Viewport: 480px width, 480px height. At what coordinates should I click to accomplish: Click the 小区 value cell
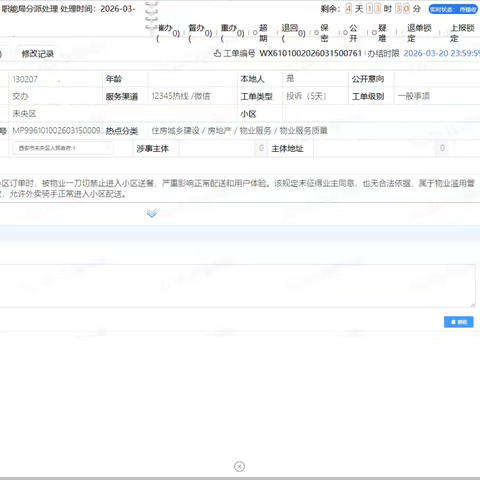pos(381,114)
